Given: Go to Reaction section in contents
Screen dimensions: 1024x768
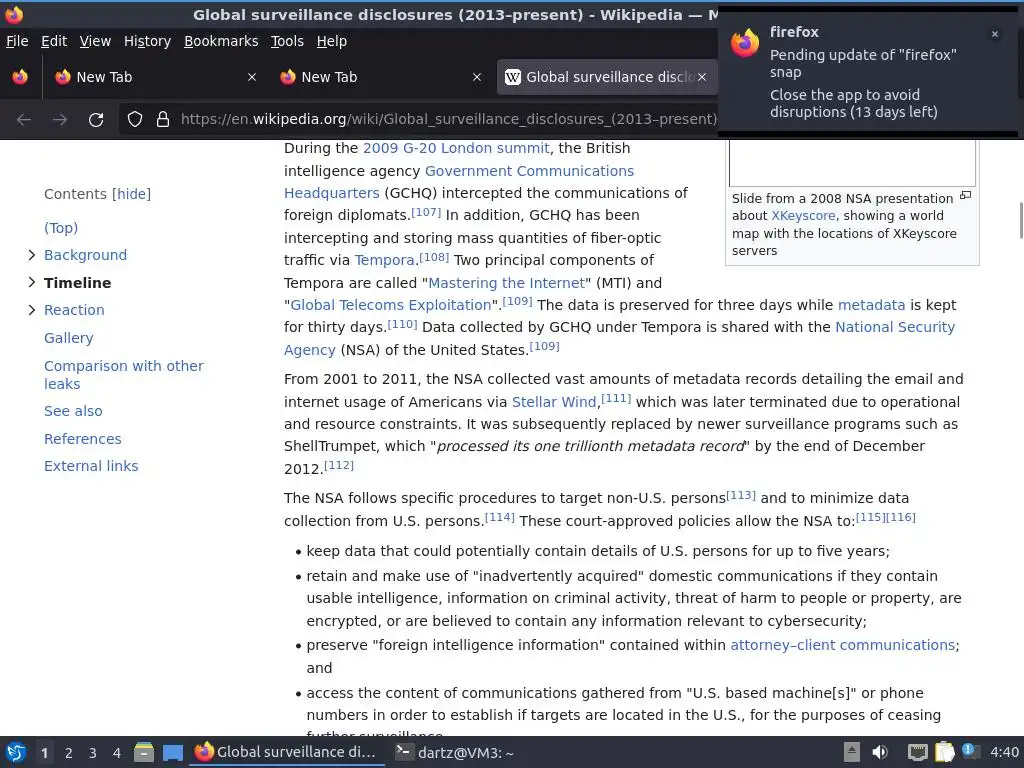Looking at the screenshot, I should [74, 310].
